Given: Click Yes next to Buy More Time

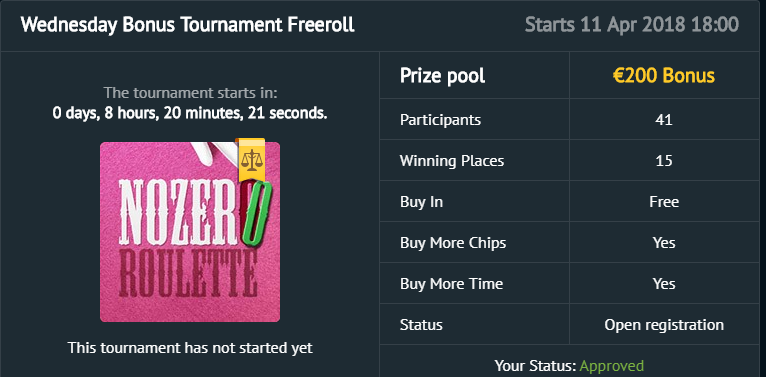Looking at the screenshot, I should pyautogui.click(x=664, y=284).
